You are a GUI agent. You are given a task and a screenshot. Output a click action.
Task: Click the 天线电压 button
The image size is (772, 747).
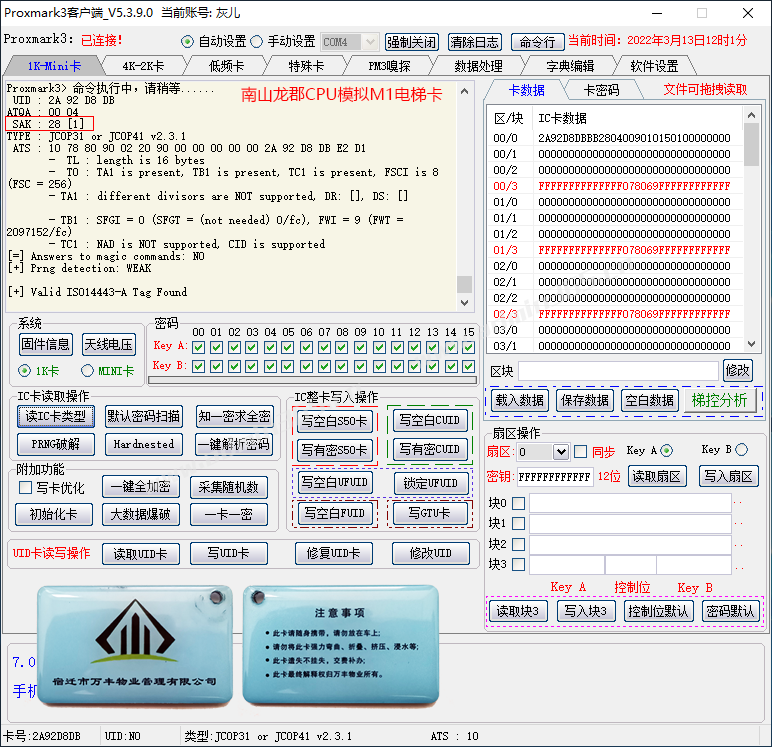[x=108, y=344]
